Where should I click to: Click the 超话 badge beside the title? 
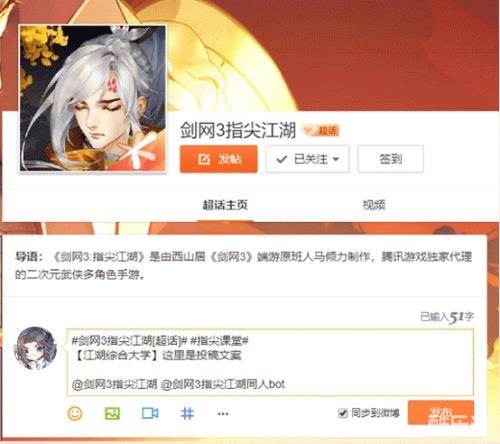[321, 130]
